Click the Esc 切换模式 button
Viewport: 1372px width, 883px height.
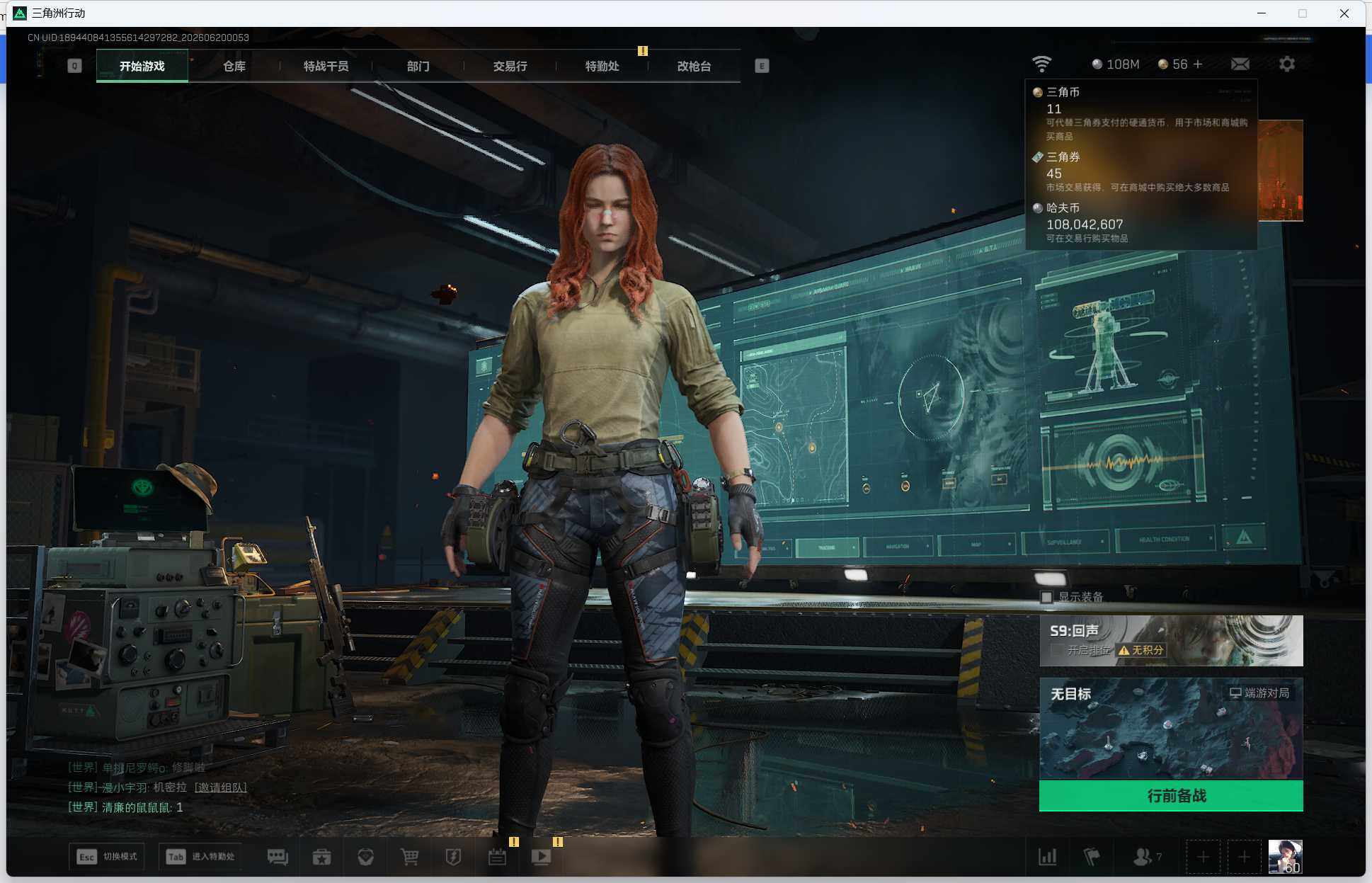pos(107,857)
